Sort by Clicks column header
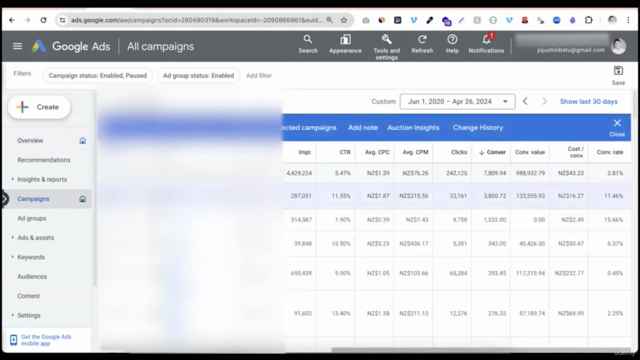The height and width of the screenshot is (360, 640). 459,152
